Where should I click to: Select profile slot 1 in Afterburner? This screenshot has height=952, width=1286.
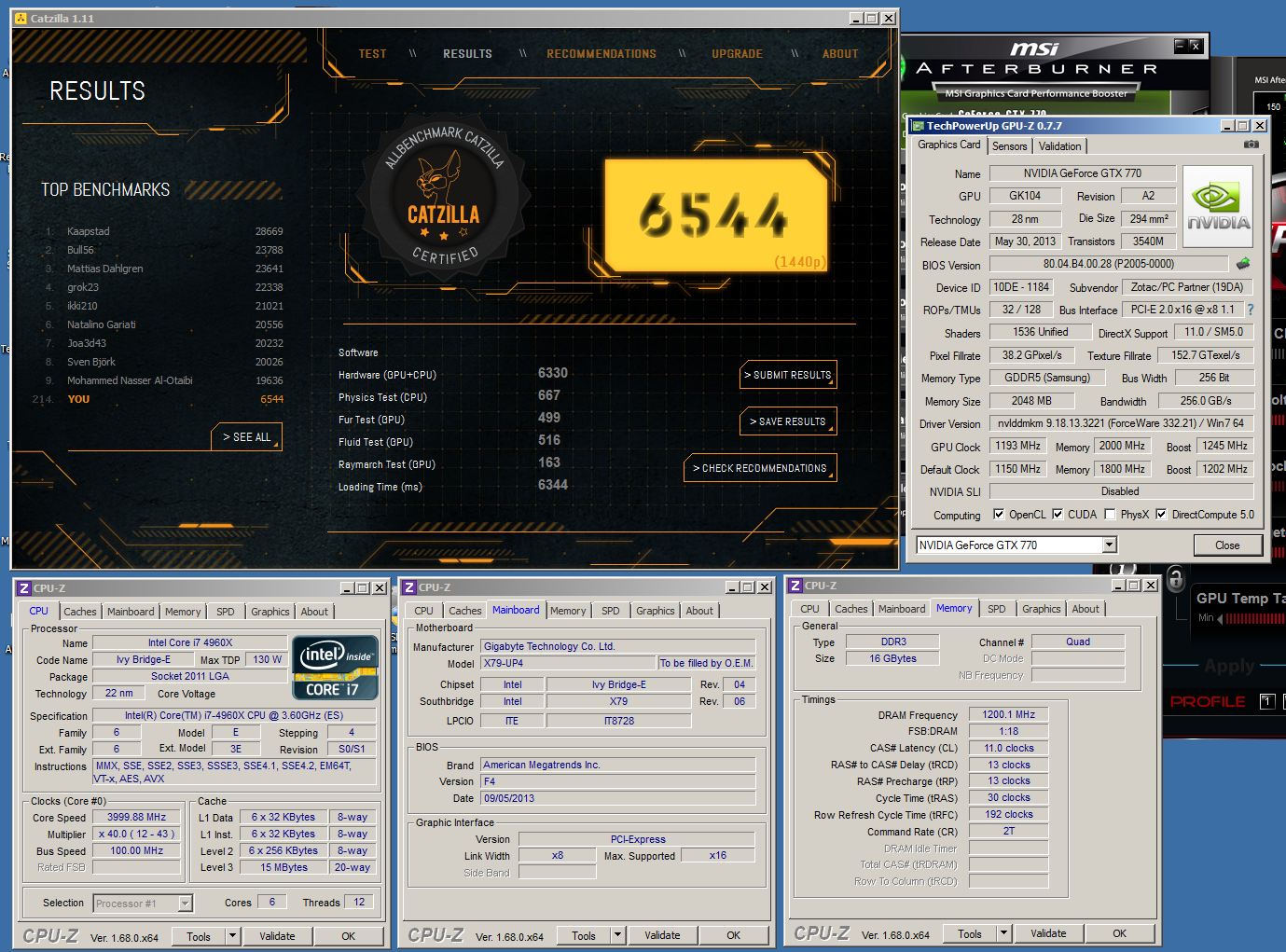[1266, 701]
